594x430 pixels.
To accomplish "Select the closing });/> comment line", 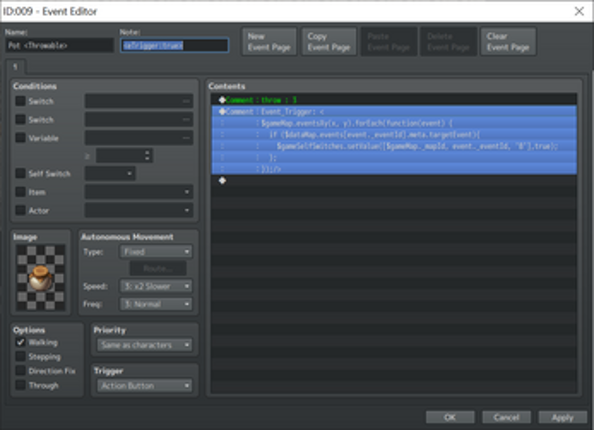I will [x=394, y=169].
